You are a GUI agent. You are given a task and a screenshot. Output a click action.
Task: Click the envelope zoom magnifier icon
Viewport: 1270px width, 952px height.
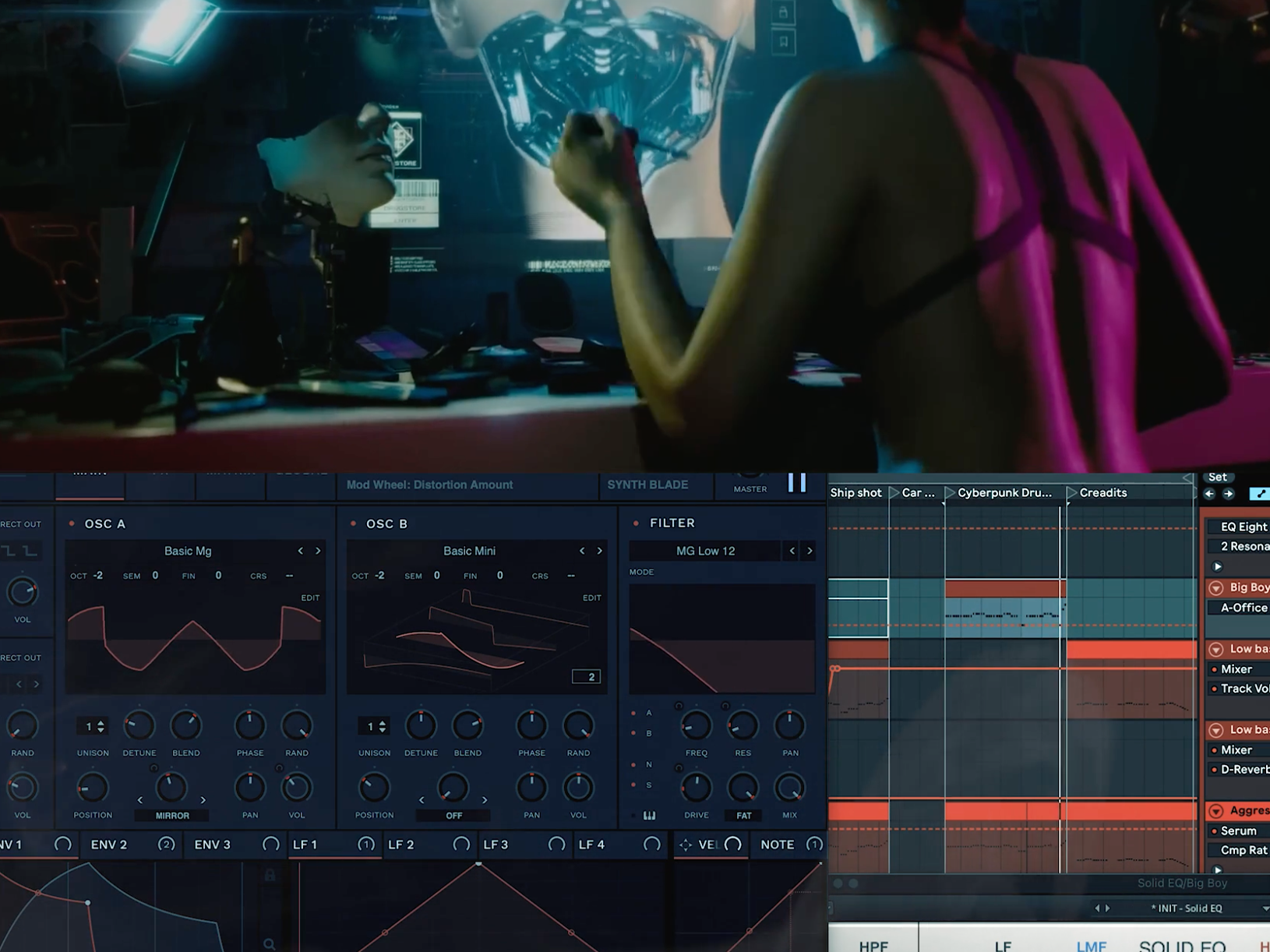click(269, 944)
